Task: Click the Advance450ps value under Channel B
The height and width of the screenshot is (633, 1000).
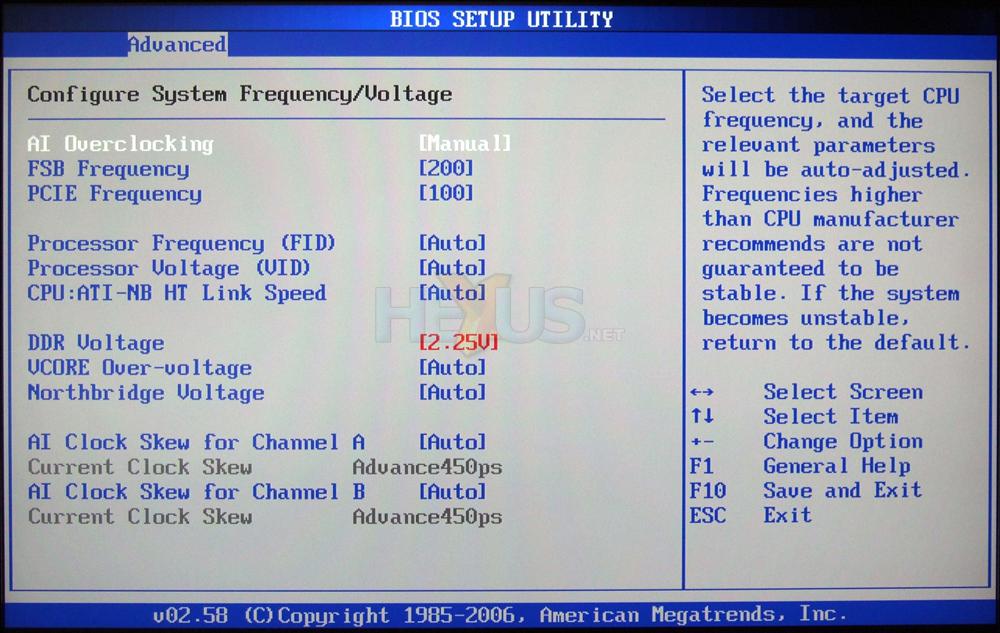Action: 427,517
